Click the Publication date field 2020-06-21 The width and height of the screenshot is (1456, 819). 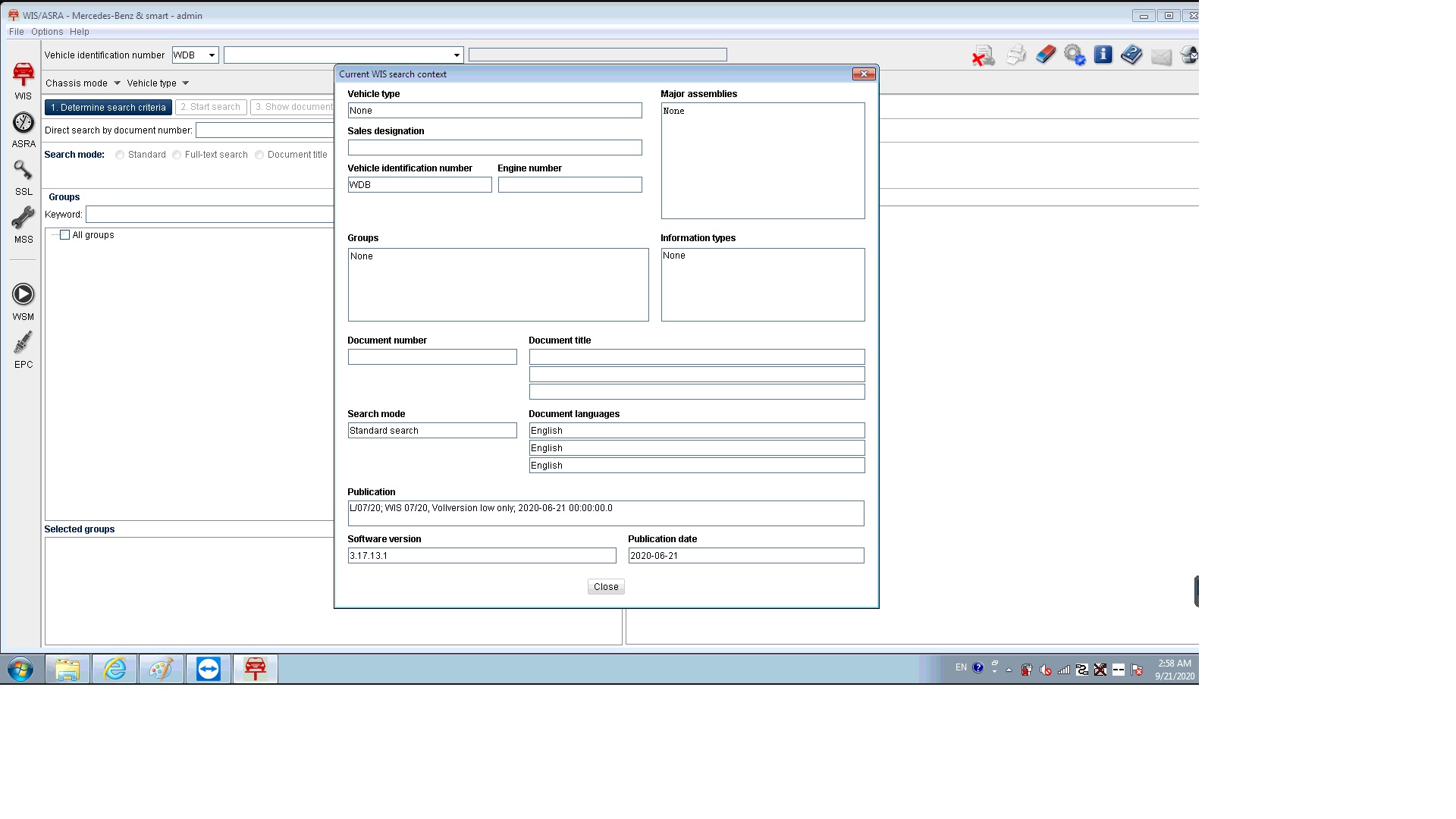(746, 556)
